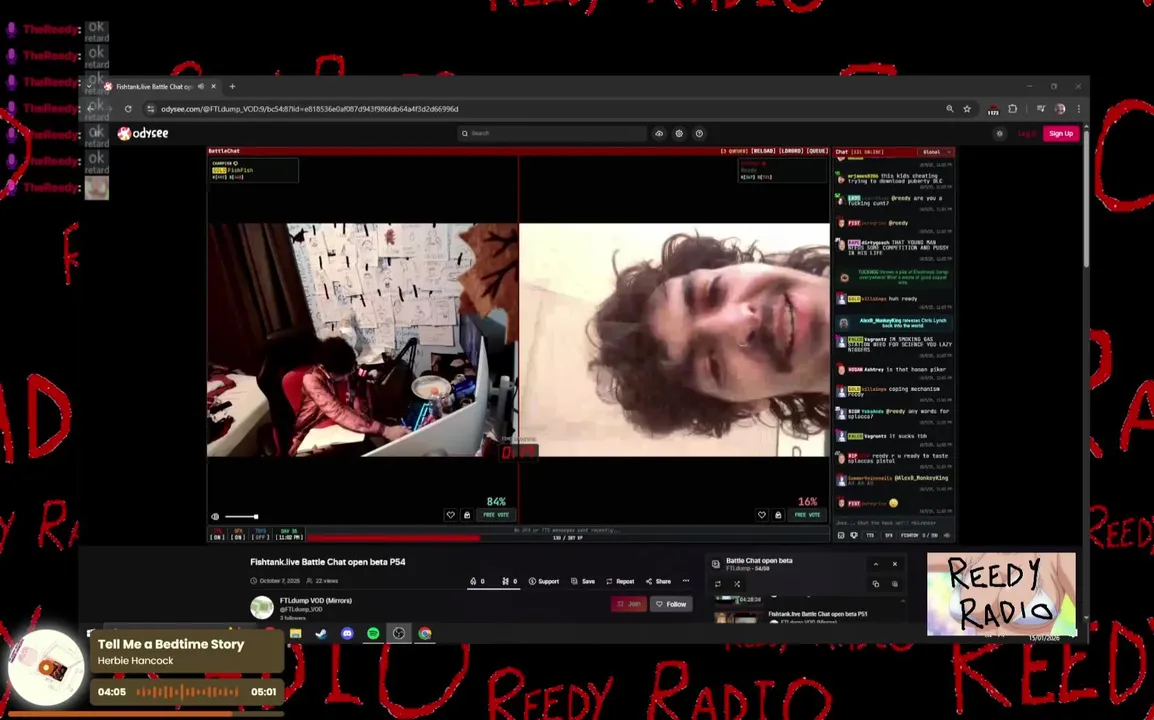Click RELOAD in BattleChat header
The height and width of the screenshot is (720, 1154).
[762, 151]
